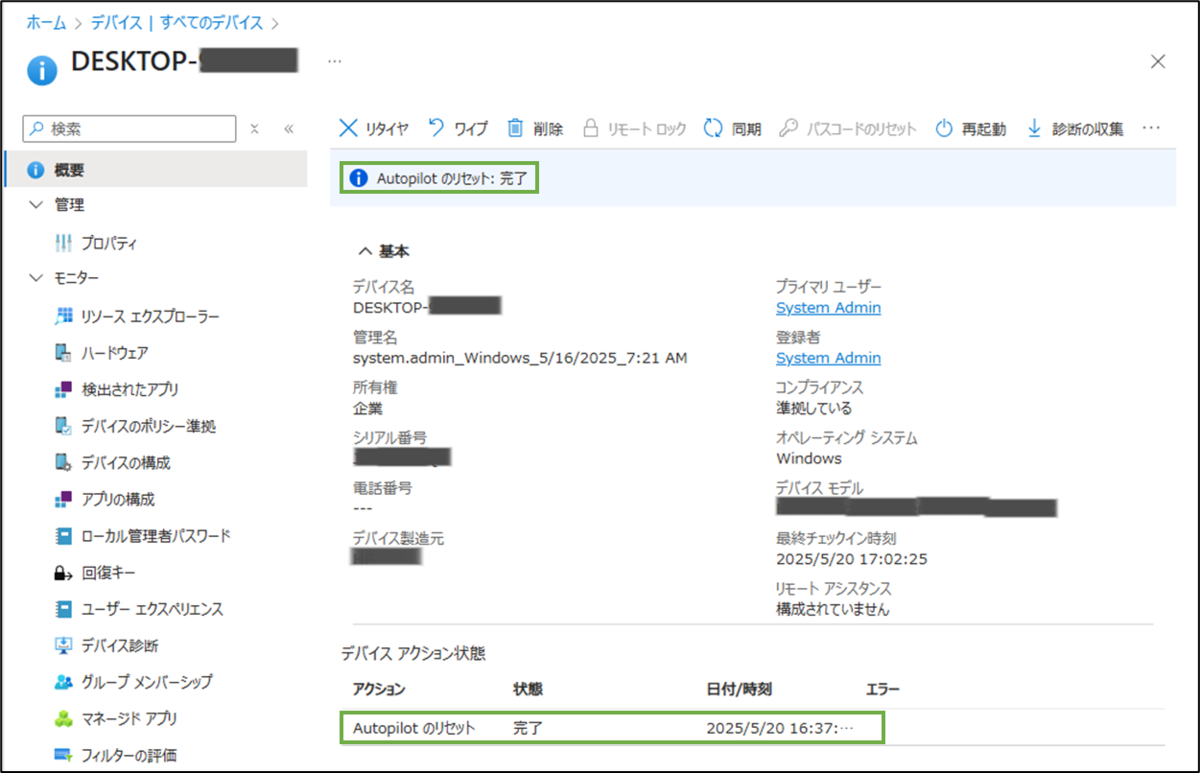Click the Remote Lock (リモート ロック) padlock icon
Screen dimensions: 1200x773
[x=590, y=128]
